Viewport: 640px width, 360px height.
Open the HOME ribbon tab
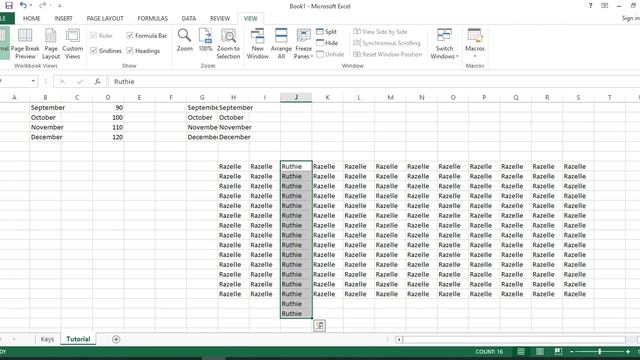31,18
